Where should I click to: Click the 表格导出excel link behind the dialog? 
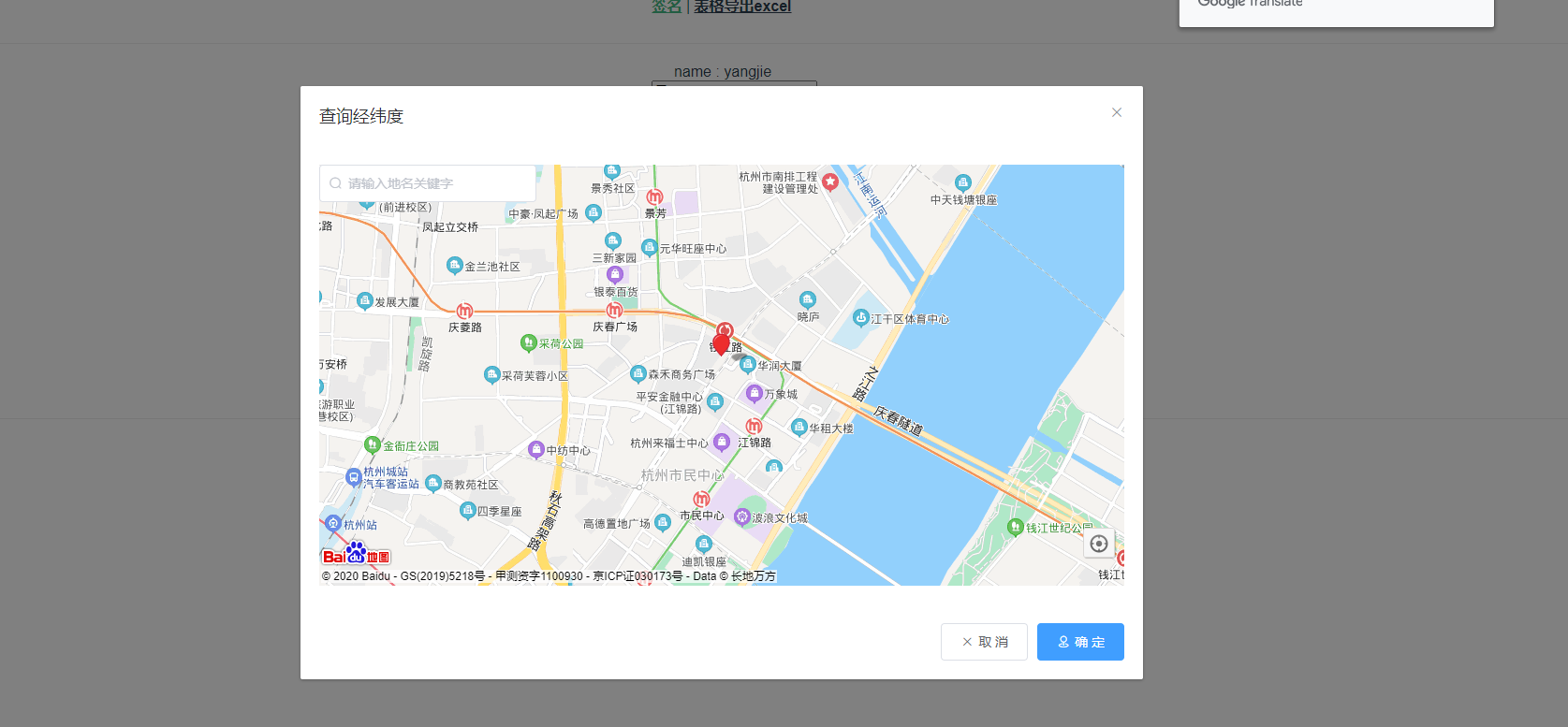coord(742,7)
